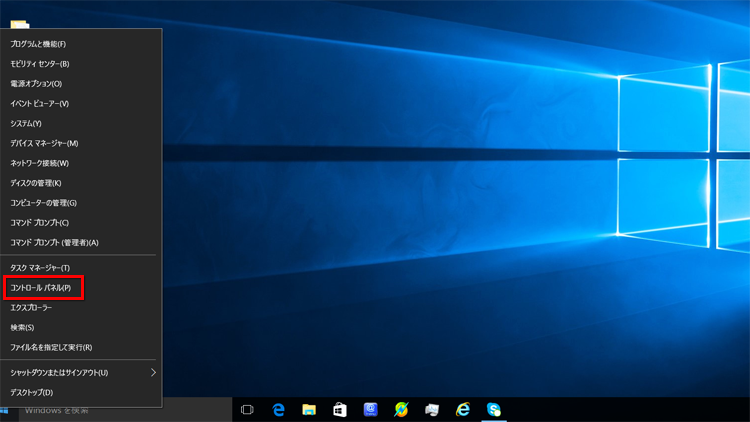Select 電源オプション(O) from the menu

[36, 84]
